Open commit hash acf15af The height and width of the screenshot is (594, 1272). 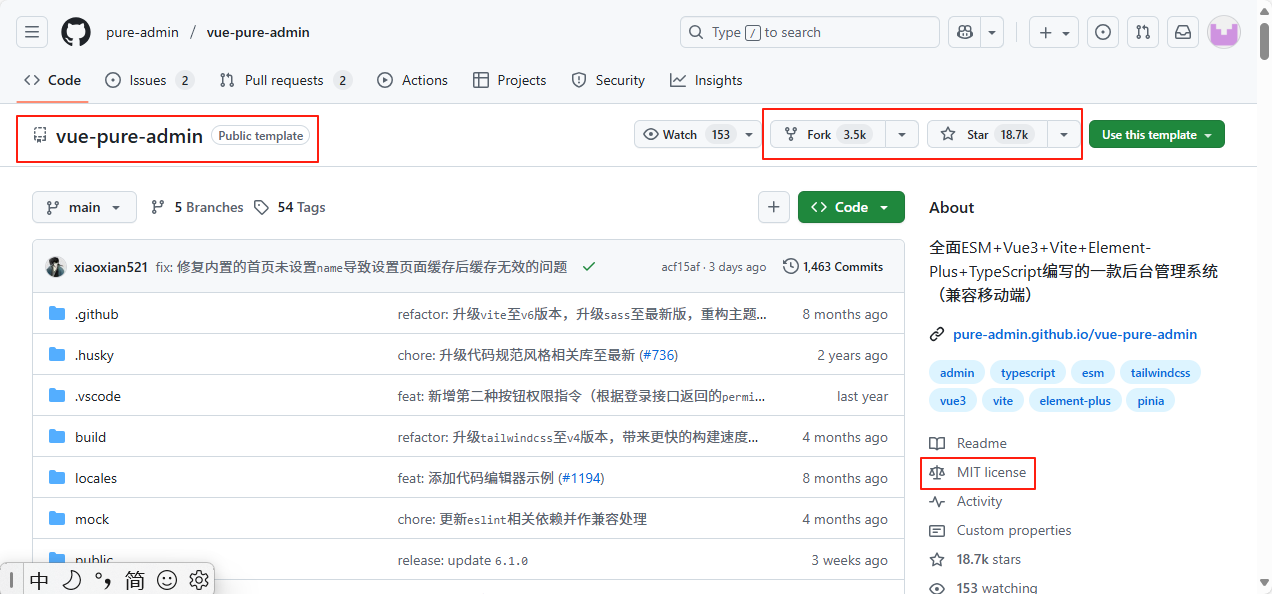pos(681,267)
